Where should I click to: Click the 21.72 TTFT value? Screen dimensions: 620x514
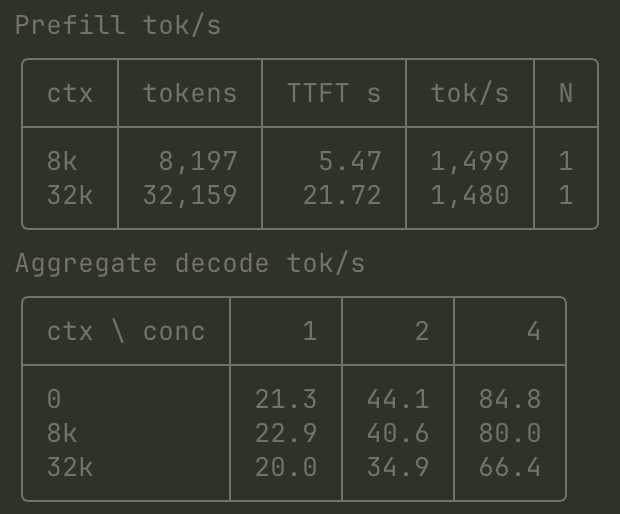click(x=342, y=195)
